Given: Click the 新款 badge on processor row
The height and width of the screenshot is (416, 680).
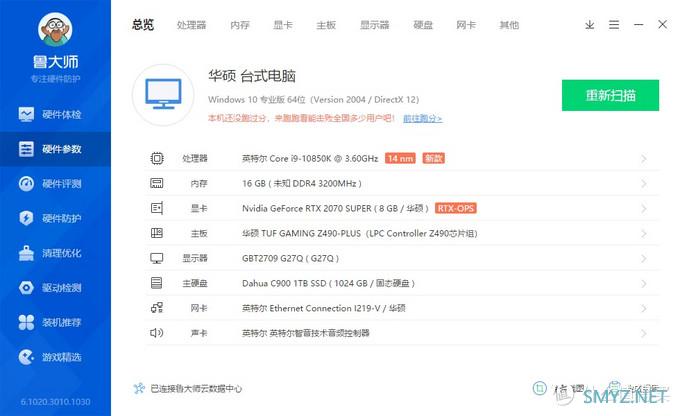Looking at the screenshot, I should [x=433, y=158].
